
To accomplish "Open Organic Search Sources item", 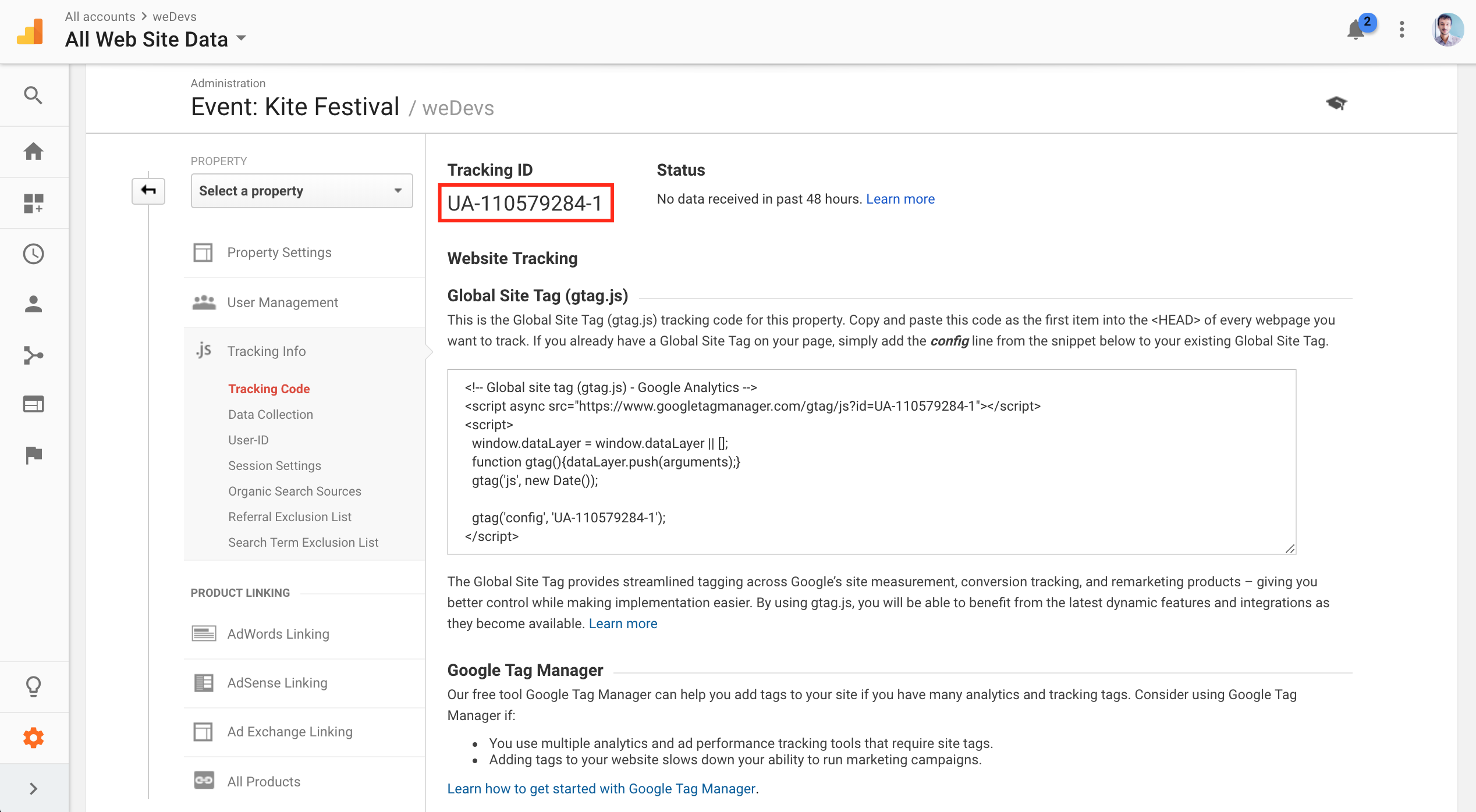I will pyautogui.click(x=295, y=491).
